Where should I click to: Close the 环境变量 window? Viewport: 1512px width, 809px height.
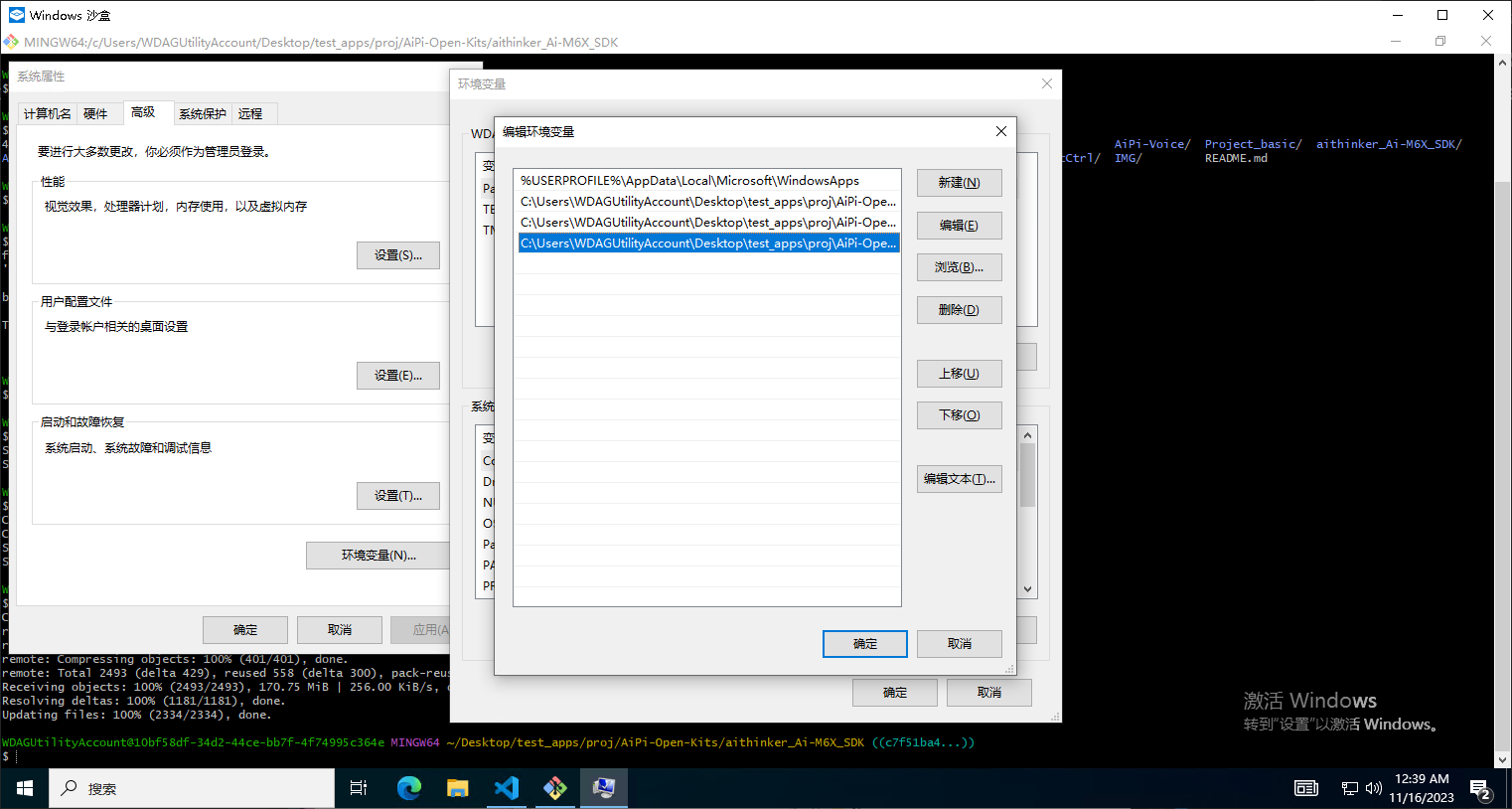1046,83
